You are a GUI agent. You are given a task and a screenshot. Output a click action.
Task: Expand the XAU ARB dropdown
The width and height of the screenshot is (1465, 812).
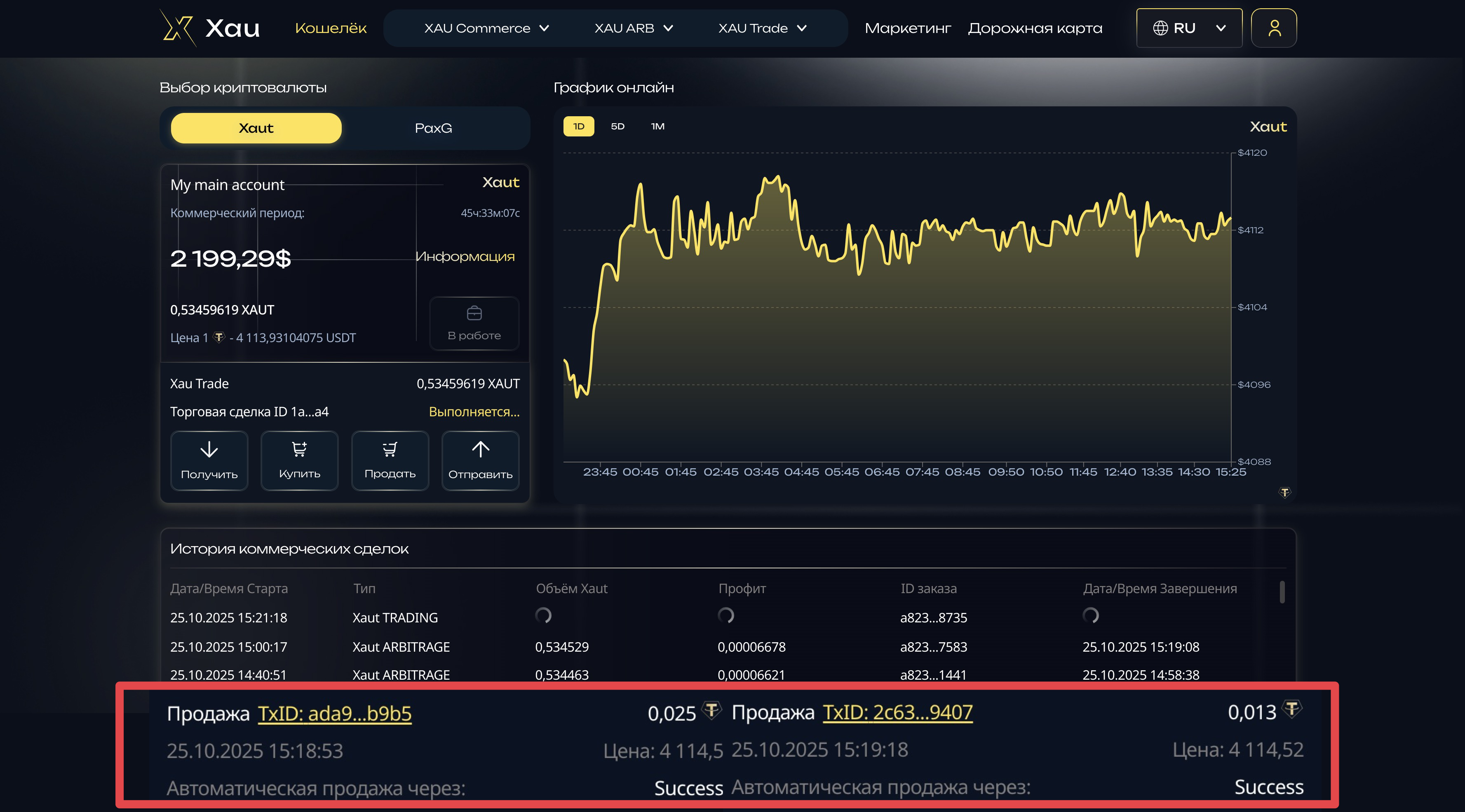coord(633,28)
